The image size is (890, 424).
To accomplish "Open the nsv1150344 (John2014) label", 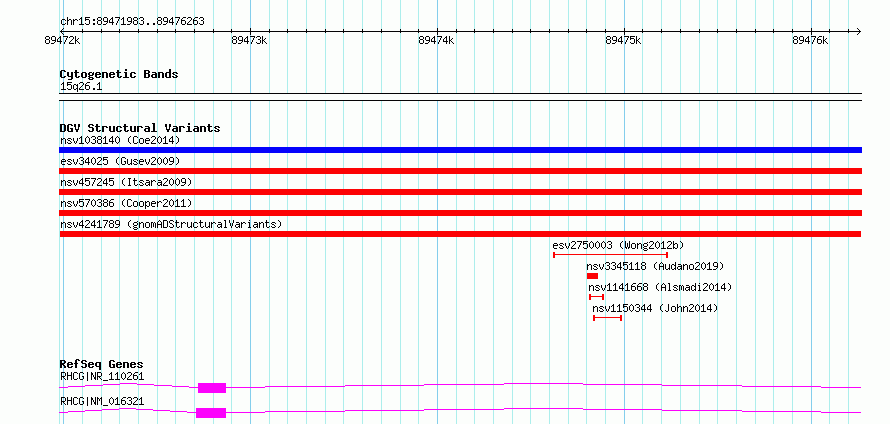I will pos(655,308).
